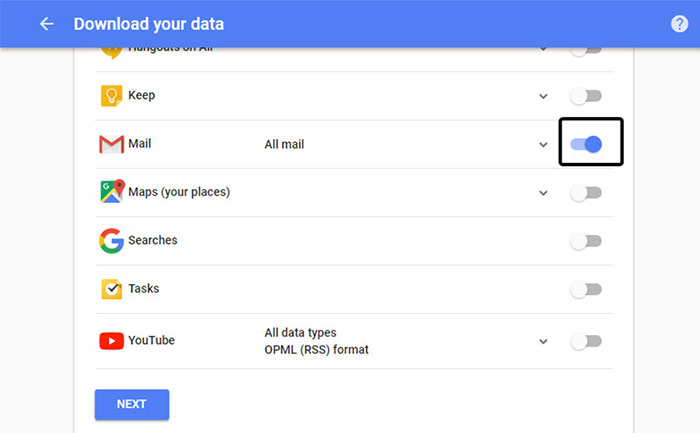Enable the Searches export toggle
700x433 pixels.
tap(586, 241)
